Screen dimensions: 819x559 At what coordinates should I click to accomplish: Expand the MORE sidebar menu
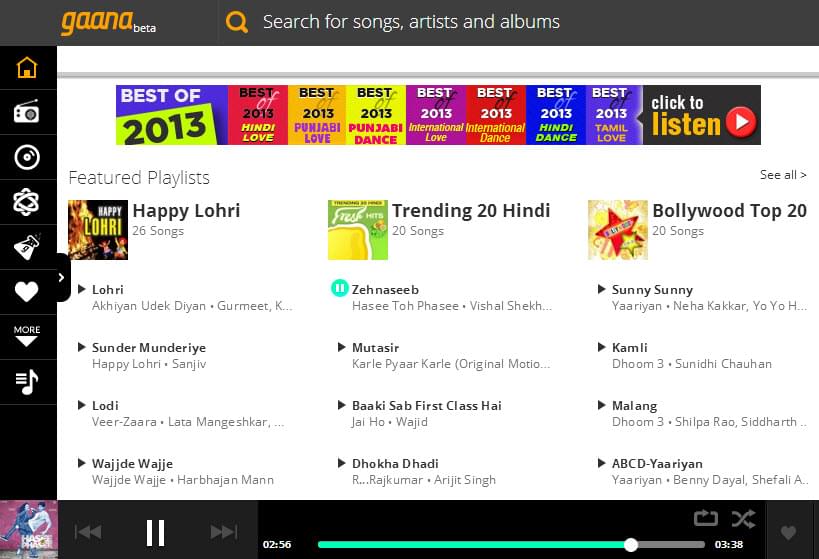(x=27, y=336)
